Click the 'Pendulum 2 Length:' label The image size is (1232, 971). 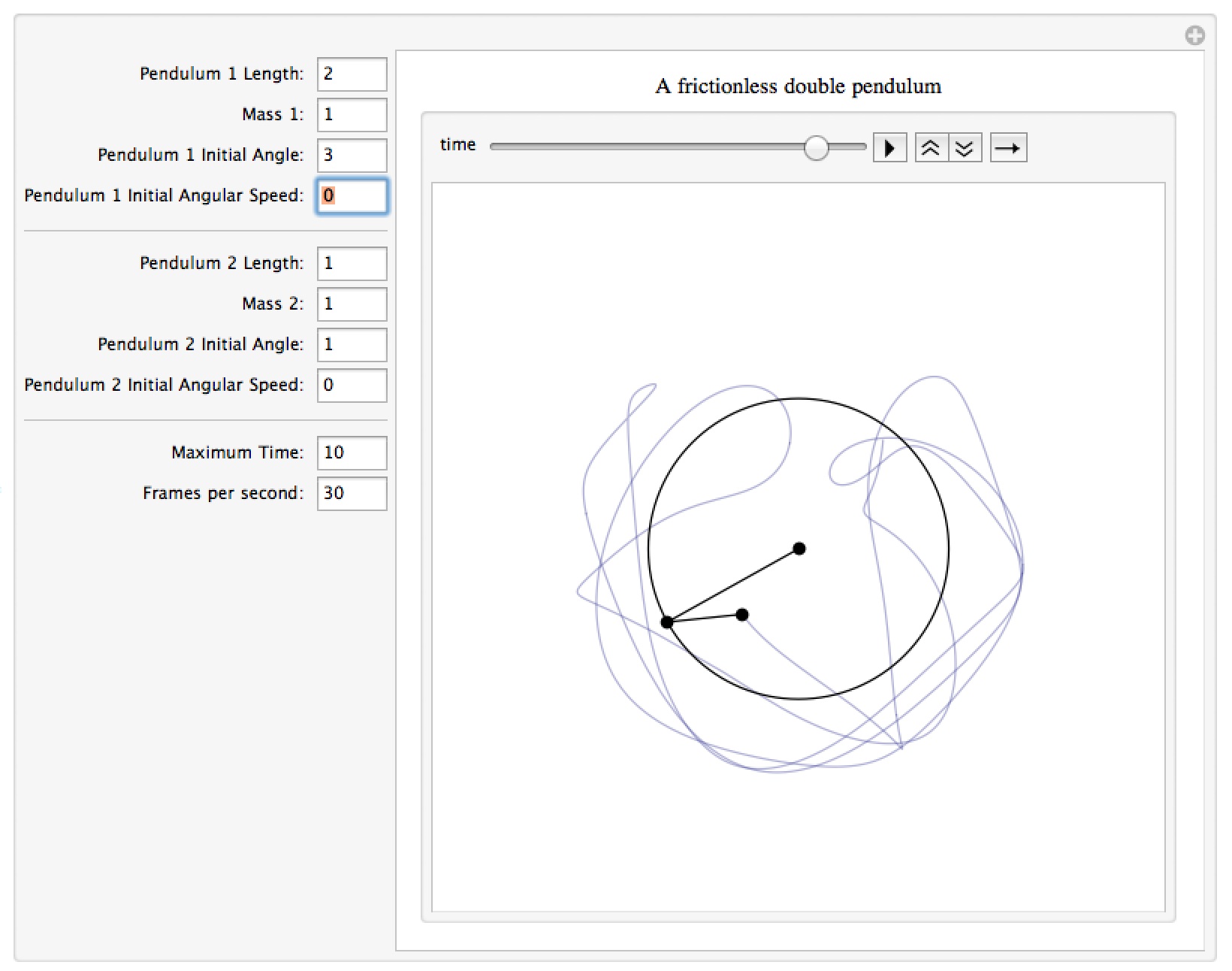coord(222,263)
